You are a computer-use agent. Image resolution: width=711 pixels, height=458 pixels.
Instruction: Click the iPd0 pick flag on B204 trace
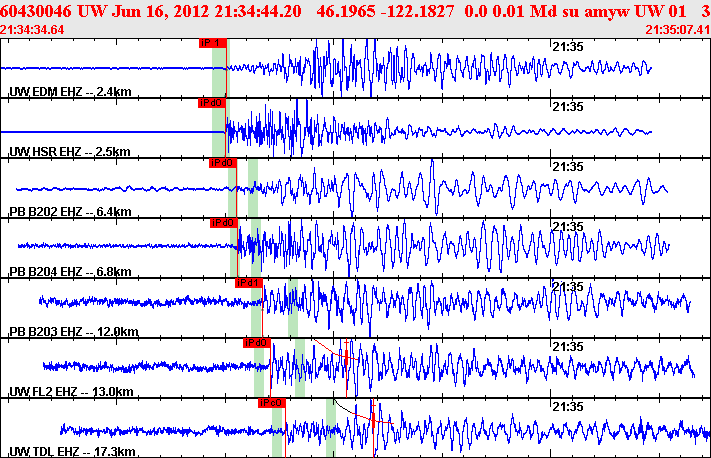click(224, 223)
